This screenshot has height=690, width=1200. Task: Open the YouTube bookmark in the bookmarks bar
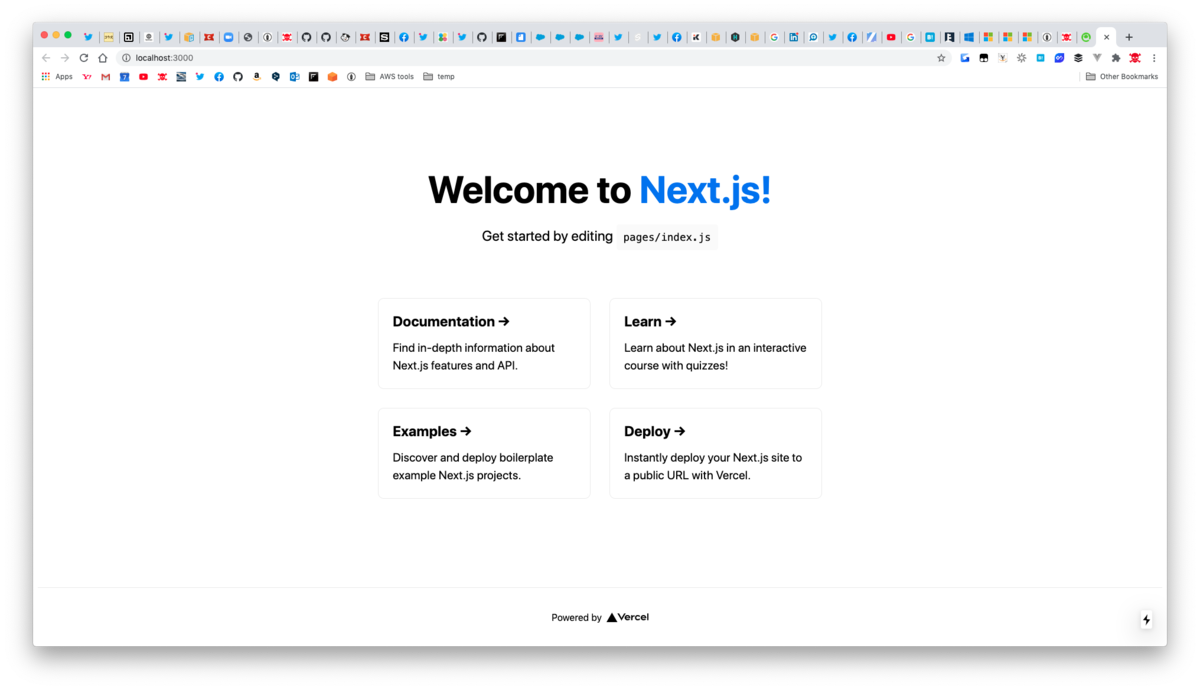click(x=143, y=76)
